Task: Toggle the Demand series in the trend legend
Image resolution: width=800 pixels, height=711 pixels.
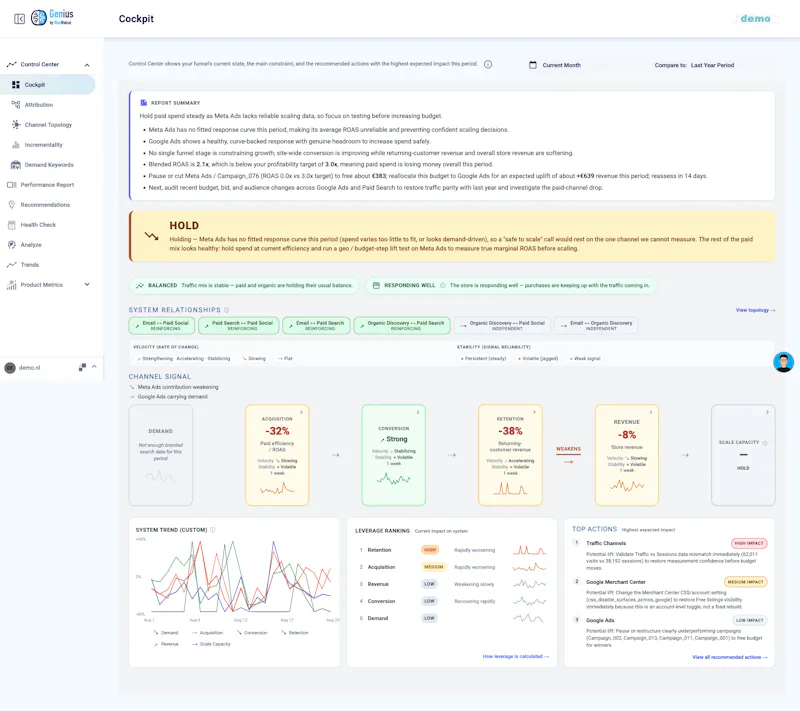Action: point(166,632)
